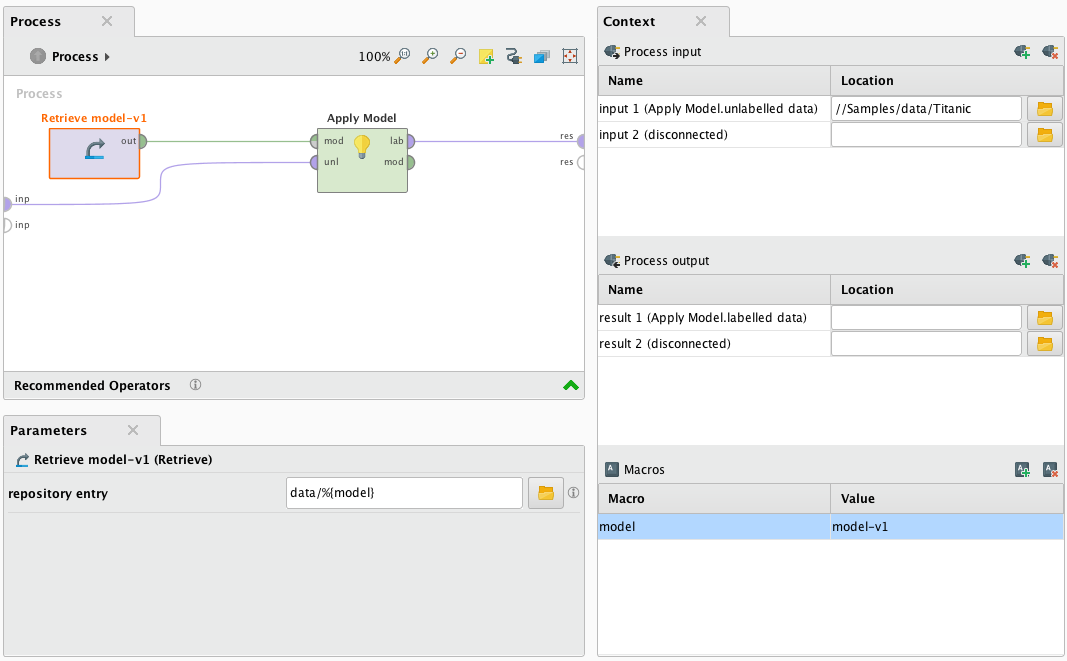Screen dimensions: 1067x661
Task: Zoom out of the process canvas
Action: coord(457,57)
